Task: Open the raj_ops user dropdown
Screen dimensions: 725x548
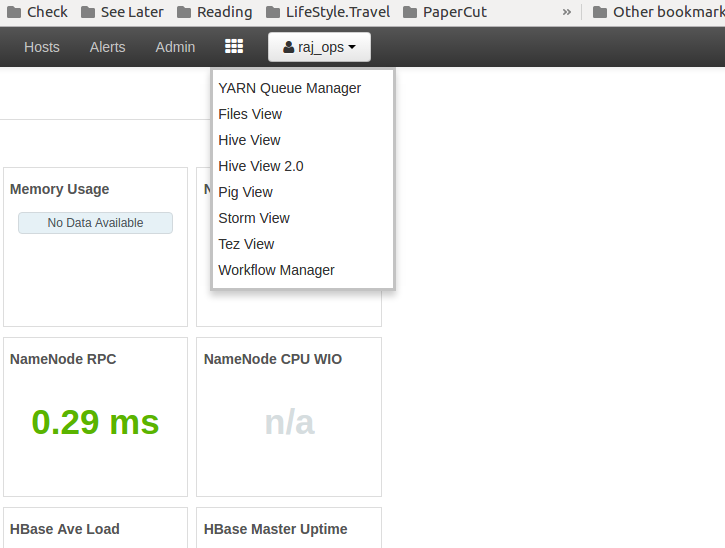Action: click(319, 47)
